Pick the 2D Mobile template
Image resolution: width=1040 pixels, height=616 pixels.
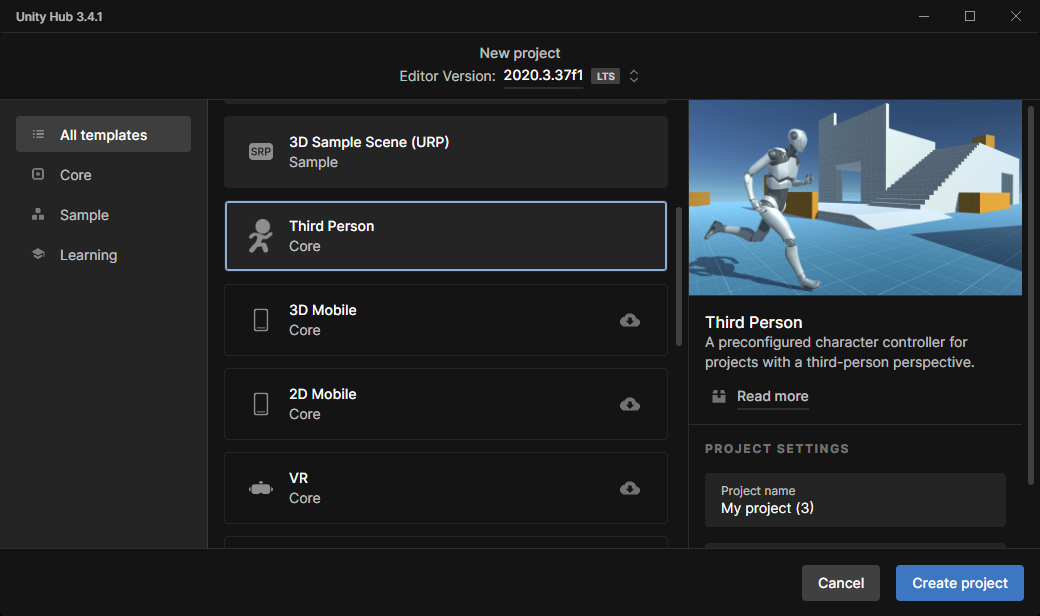[x=446, y=404]
